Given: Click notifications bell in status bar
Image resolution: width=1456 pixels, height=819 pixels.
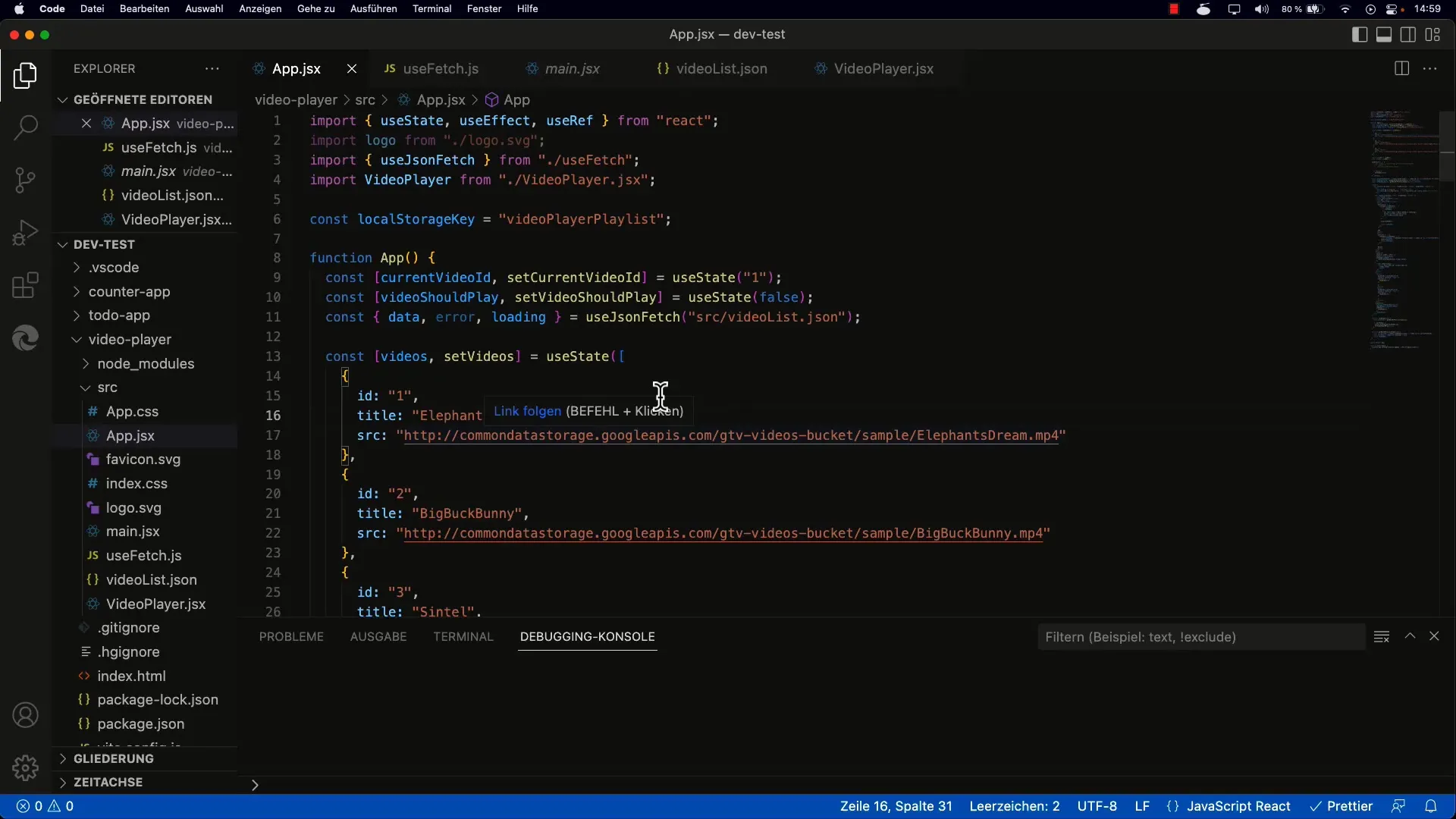Looking at the screenshot, I should point(1431,806).
